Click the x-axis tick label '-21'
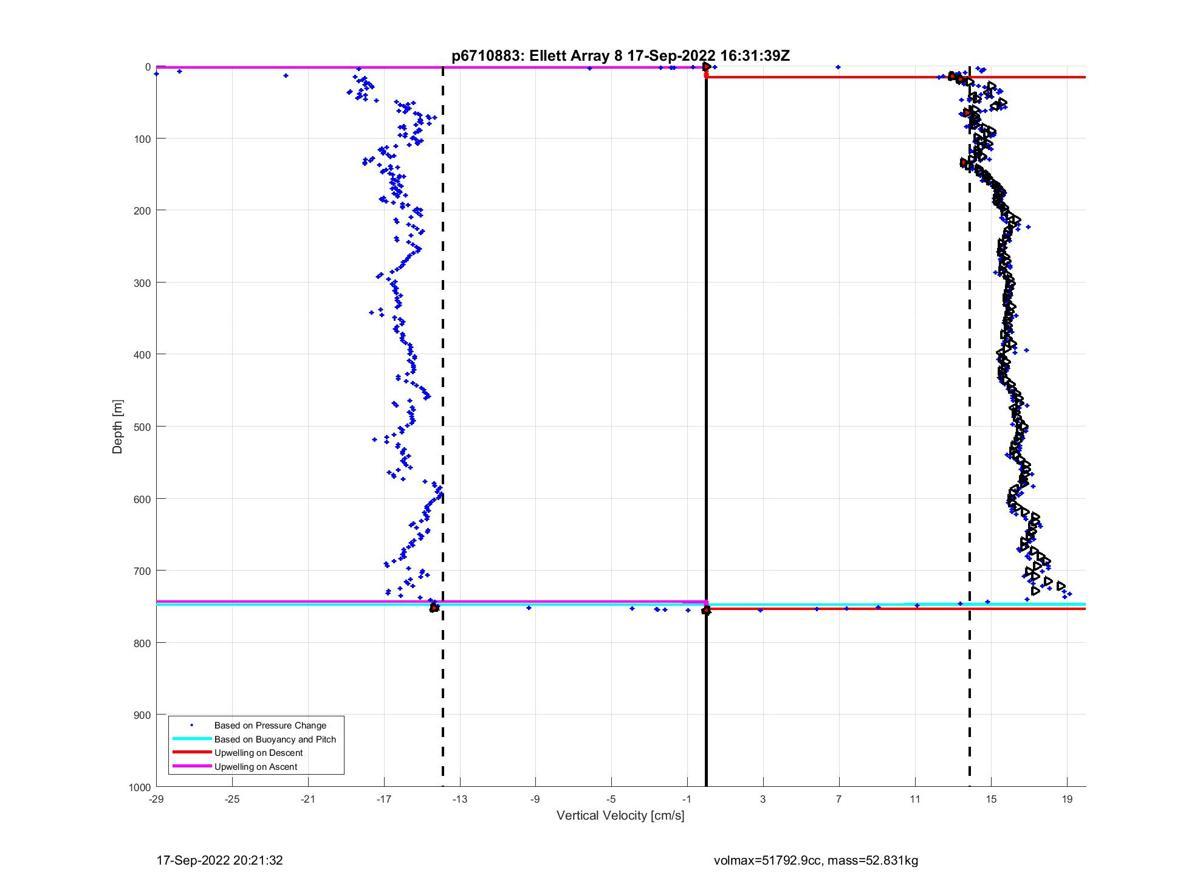Viewport: 1200px width, 885px height. tap(308, 799)
